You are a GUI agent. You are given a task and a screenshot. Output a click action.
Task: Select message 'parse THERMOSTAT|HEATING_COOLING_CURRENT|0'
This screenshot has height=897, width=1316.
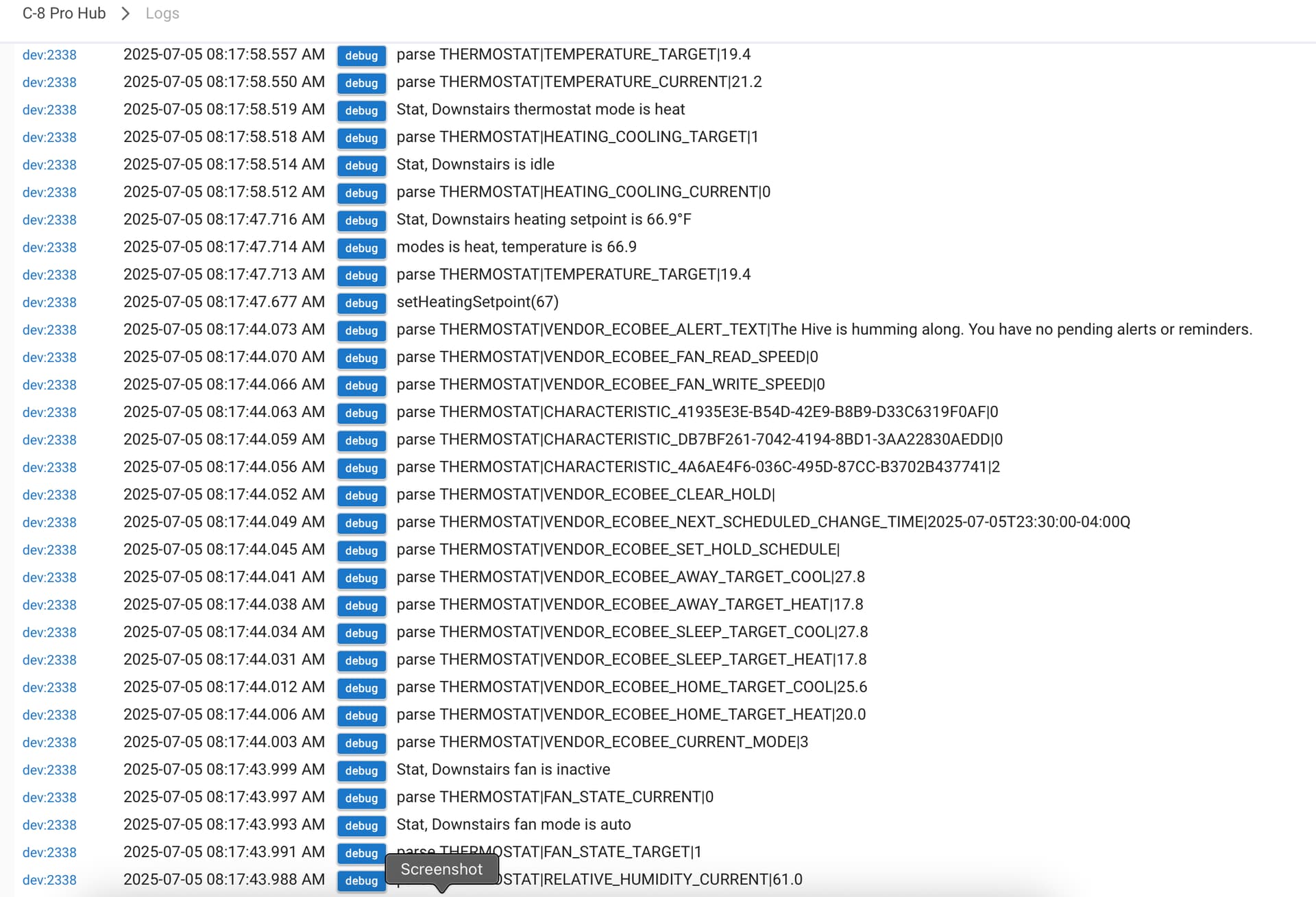pos(583,192)
